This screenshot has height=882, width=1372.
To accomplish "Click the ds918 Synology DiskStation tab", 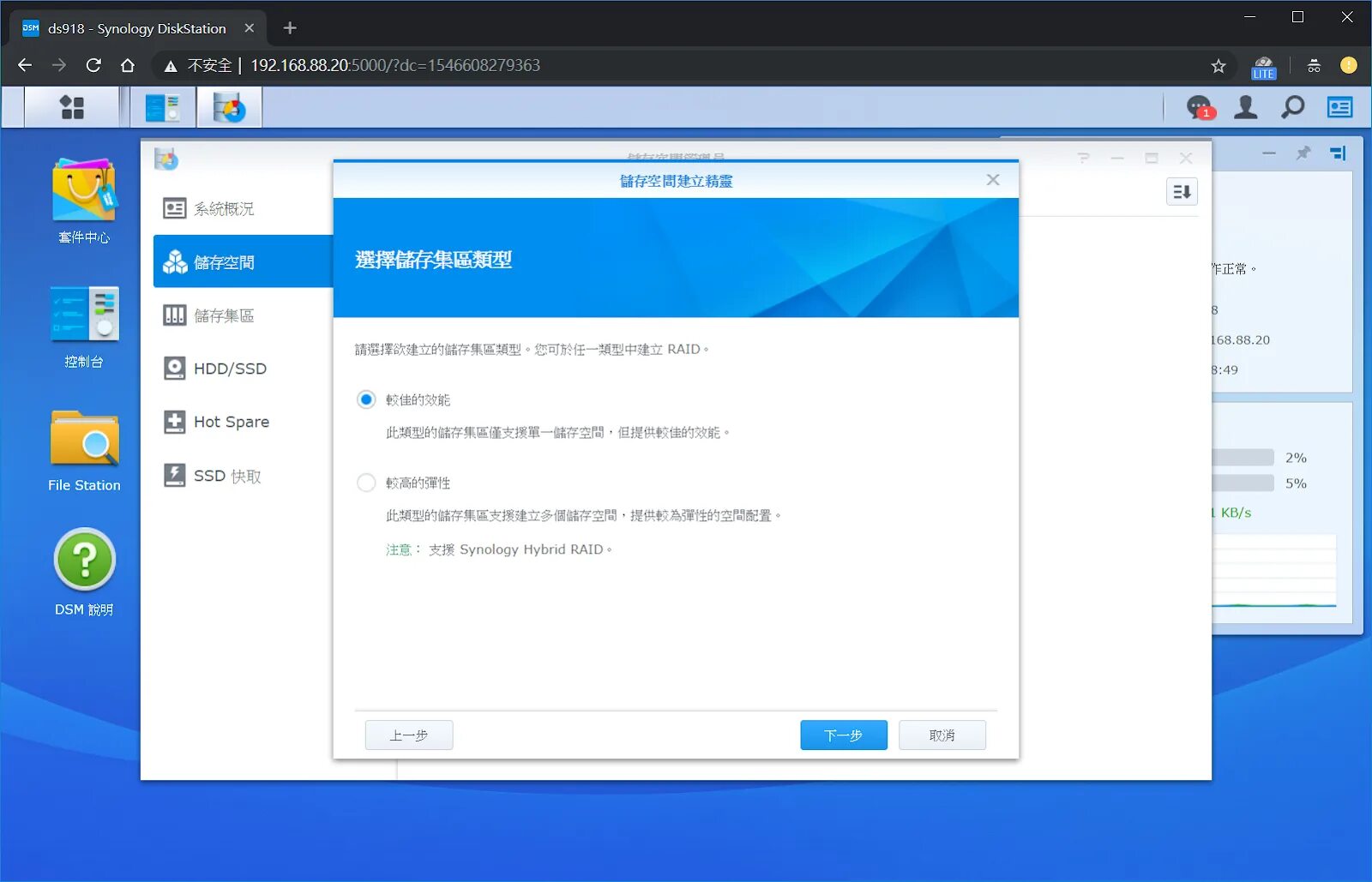I will click(x=137, y=28).
